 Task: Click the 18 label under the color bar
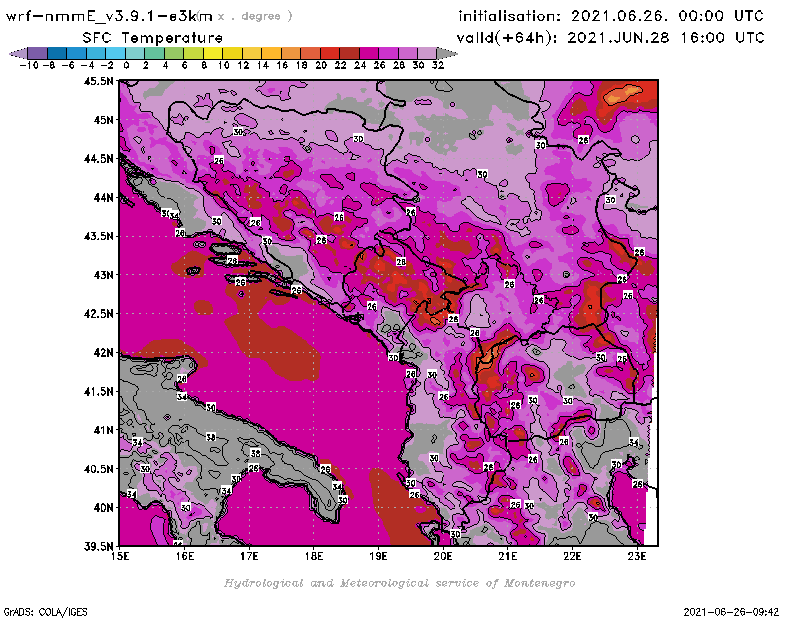coord(301,65)
